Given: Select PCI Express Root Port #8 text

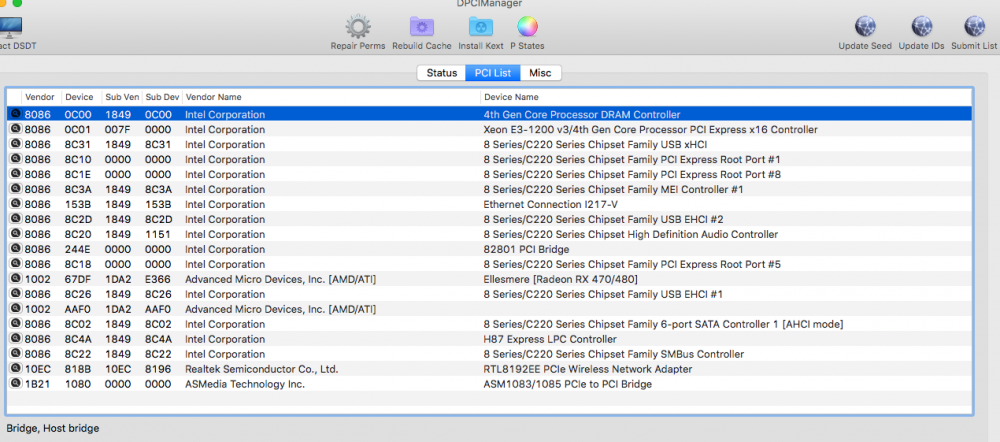Looking at the screenshot, I should [x=631, y=175].
